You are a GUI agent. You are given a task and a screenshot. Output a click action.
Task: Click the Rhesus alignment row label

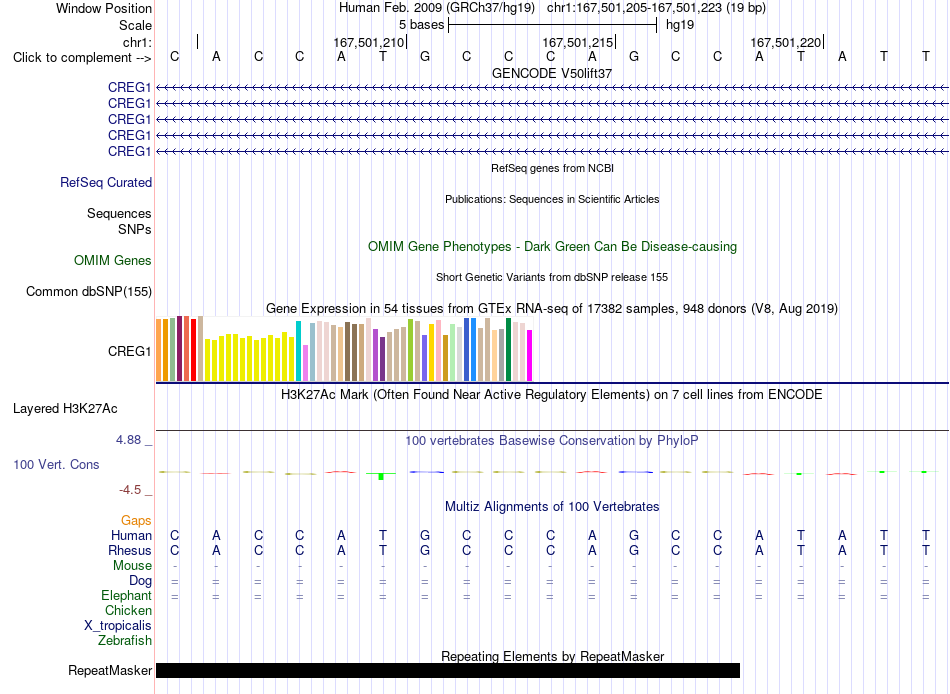(130, 551)
